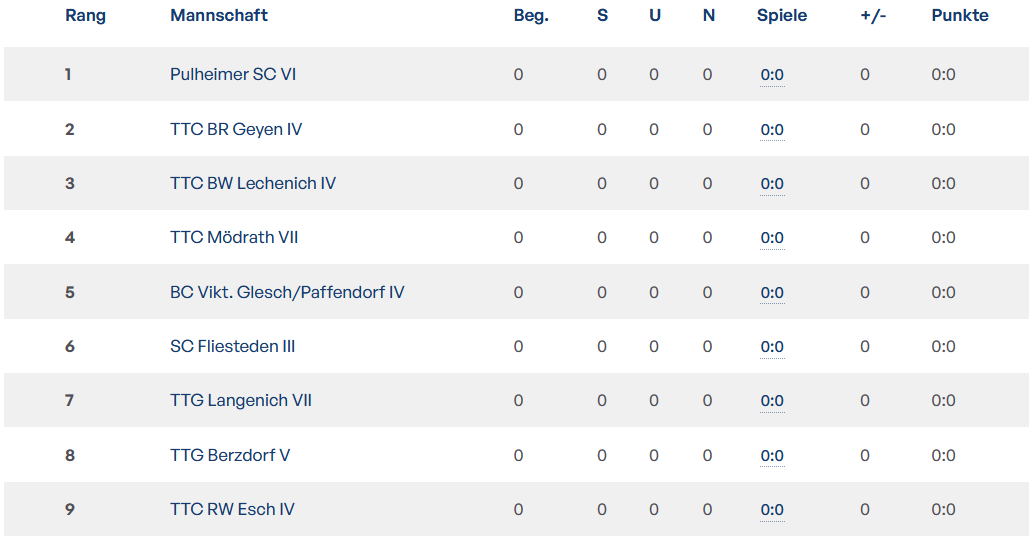Viewport: 1031px width, 540px height.
Task: Click the 0:0 Spiele value for Pulheimer SC VI
Action: [772, 75]
